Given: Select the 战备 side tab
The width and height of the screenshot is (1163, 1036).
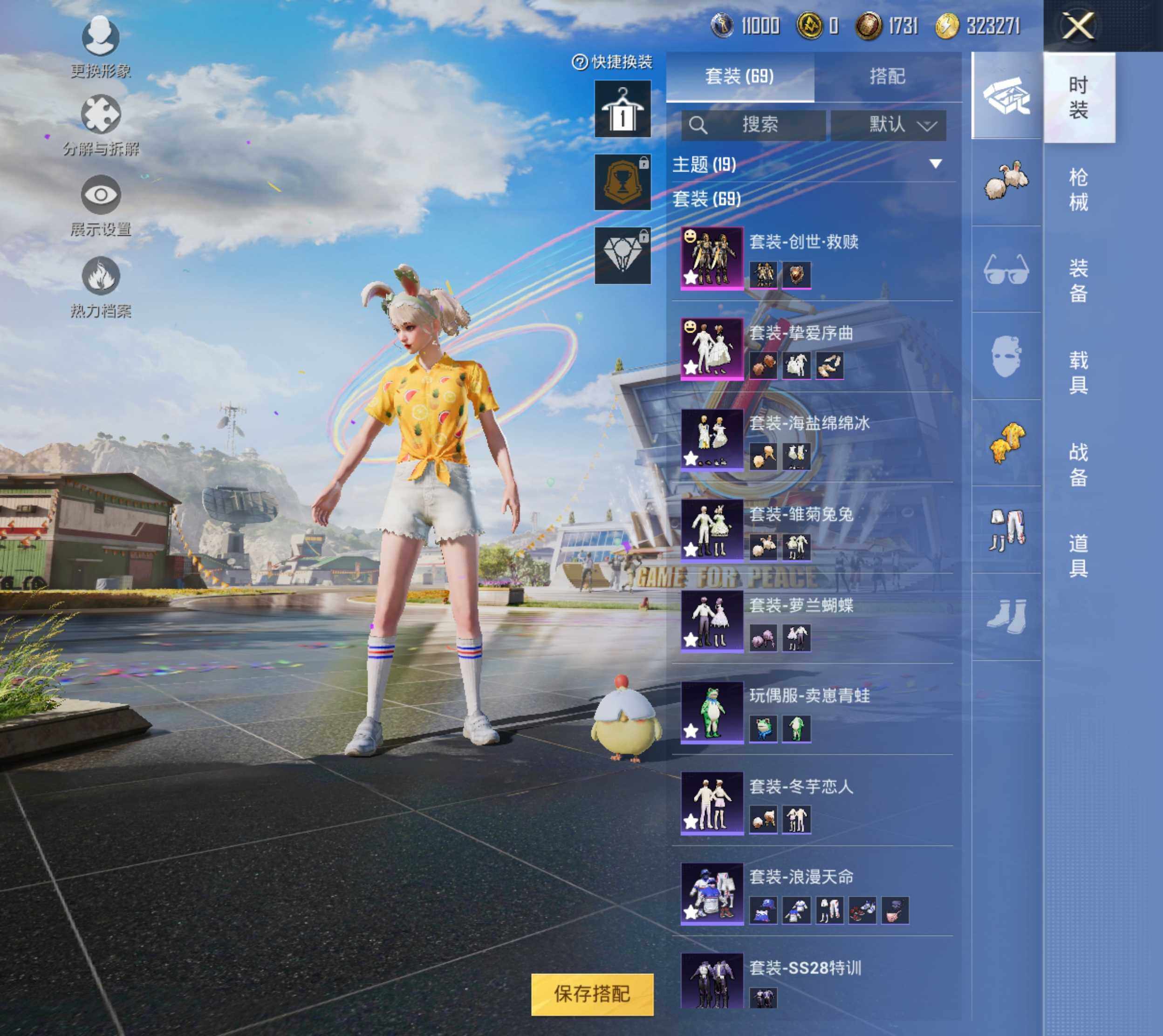Looking at the screenshot, I should (x=1079, y=464).
